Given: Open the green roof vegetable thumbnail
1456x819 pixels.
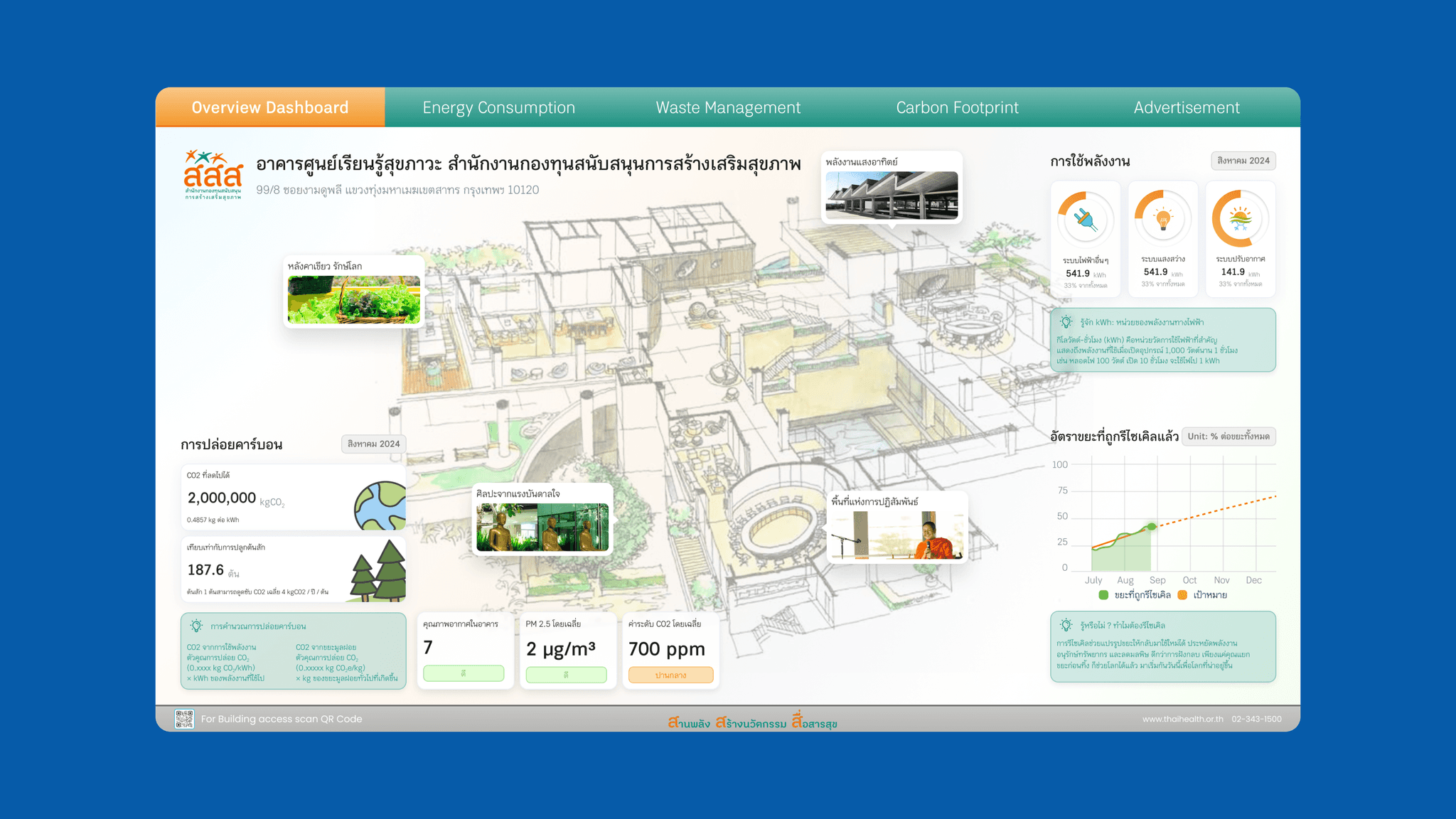Looking at the screenshot, I should click(x=353, y=299).
